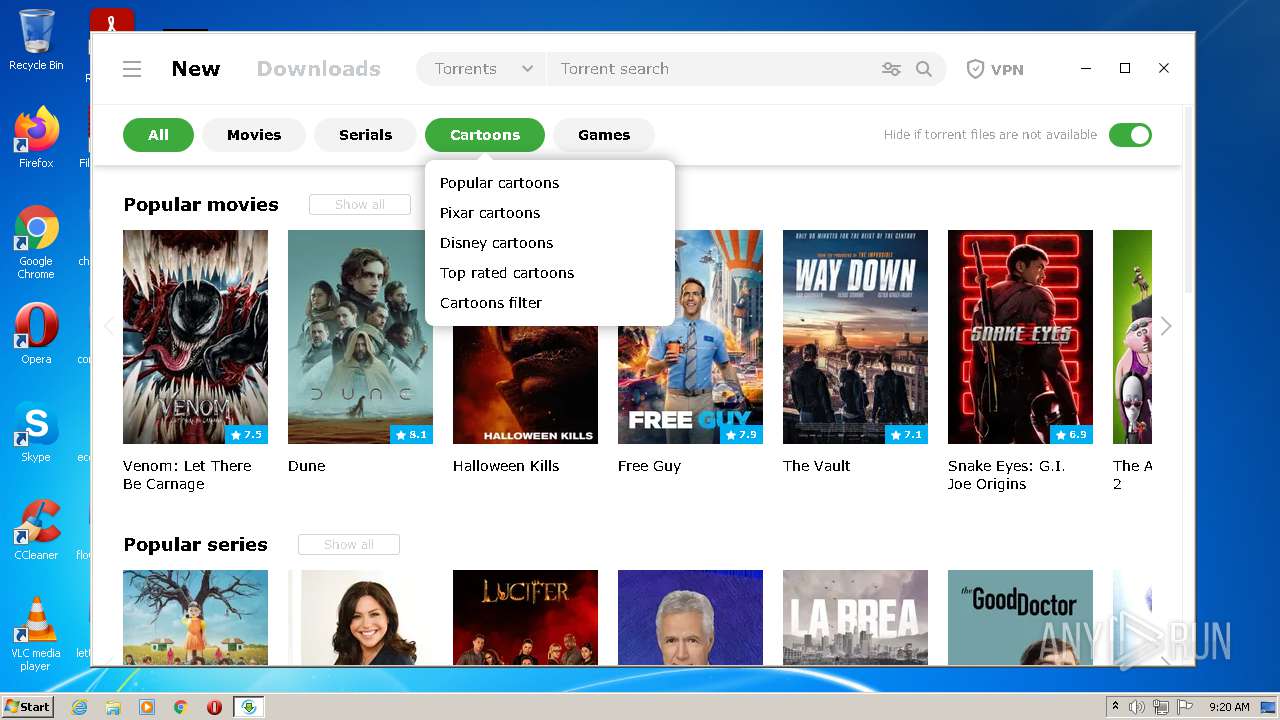Open CCleaner desktop shortcut
Image resolution: width=1280 pixels, height=720 pixels.
(36, 530)
